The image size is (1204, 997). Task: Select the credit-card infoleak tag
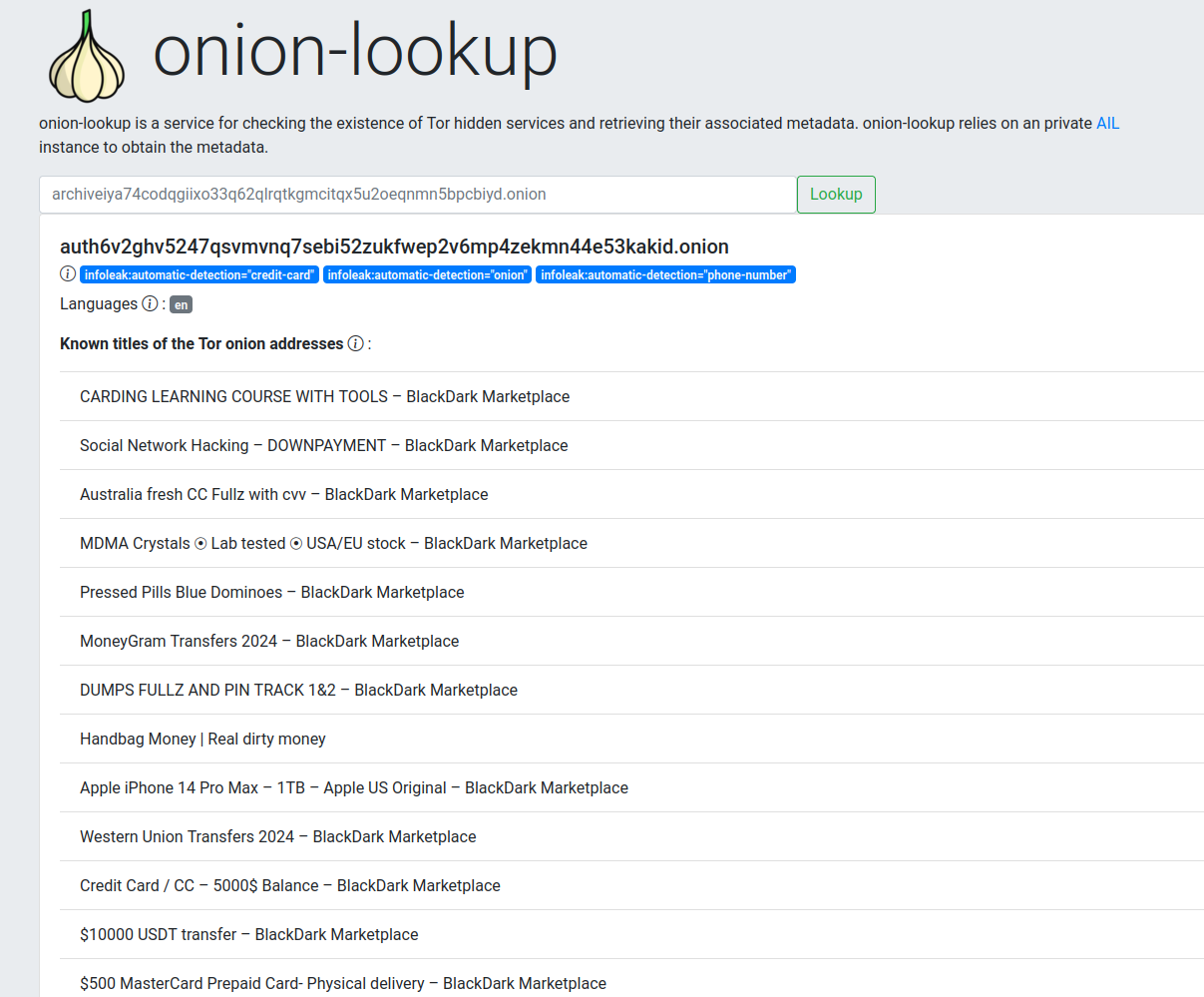200,275
